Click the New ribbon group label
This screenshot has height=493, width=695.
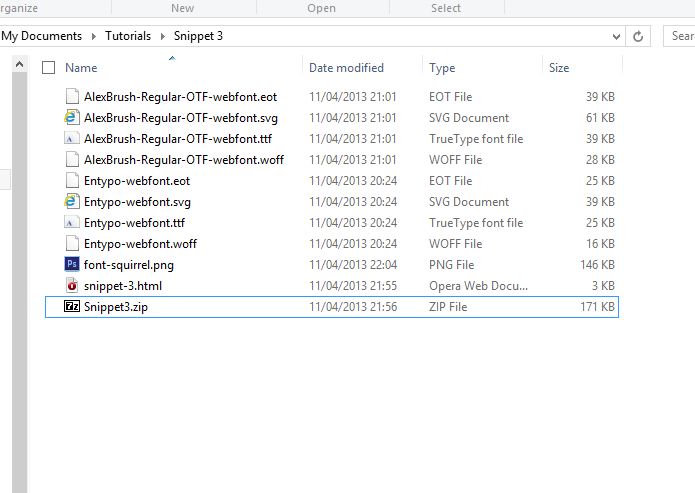tap(182, 8)
